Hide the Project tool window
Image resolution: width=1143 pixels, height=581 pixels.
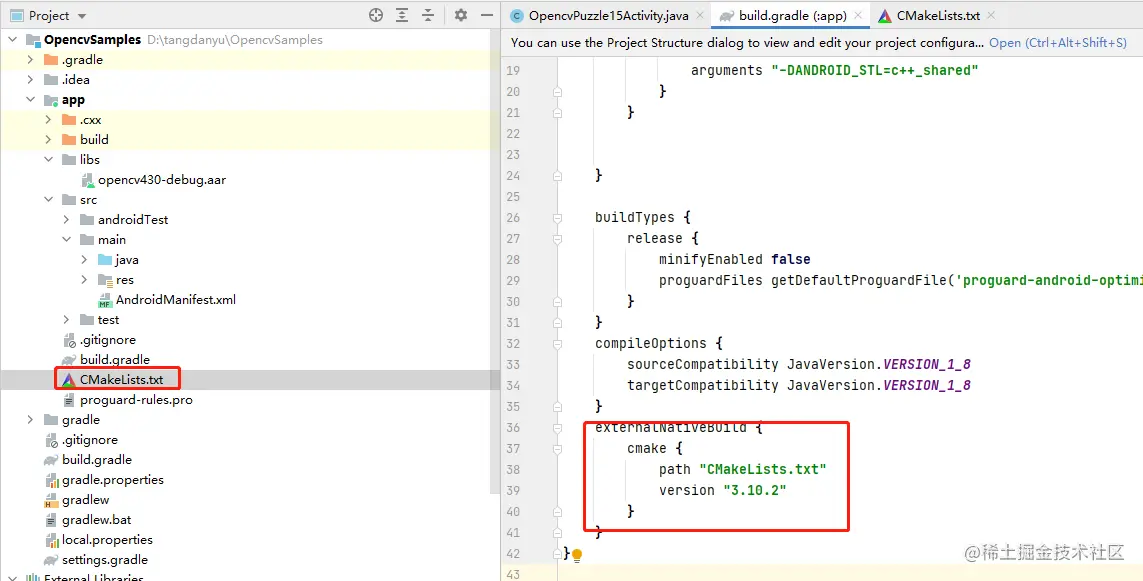[x=486, y=15]
